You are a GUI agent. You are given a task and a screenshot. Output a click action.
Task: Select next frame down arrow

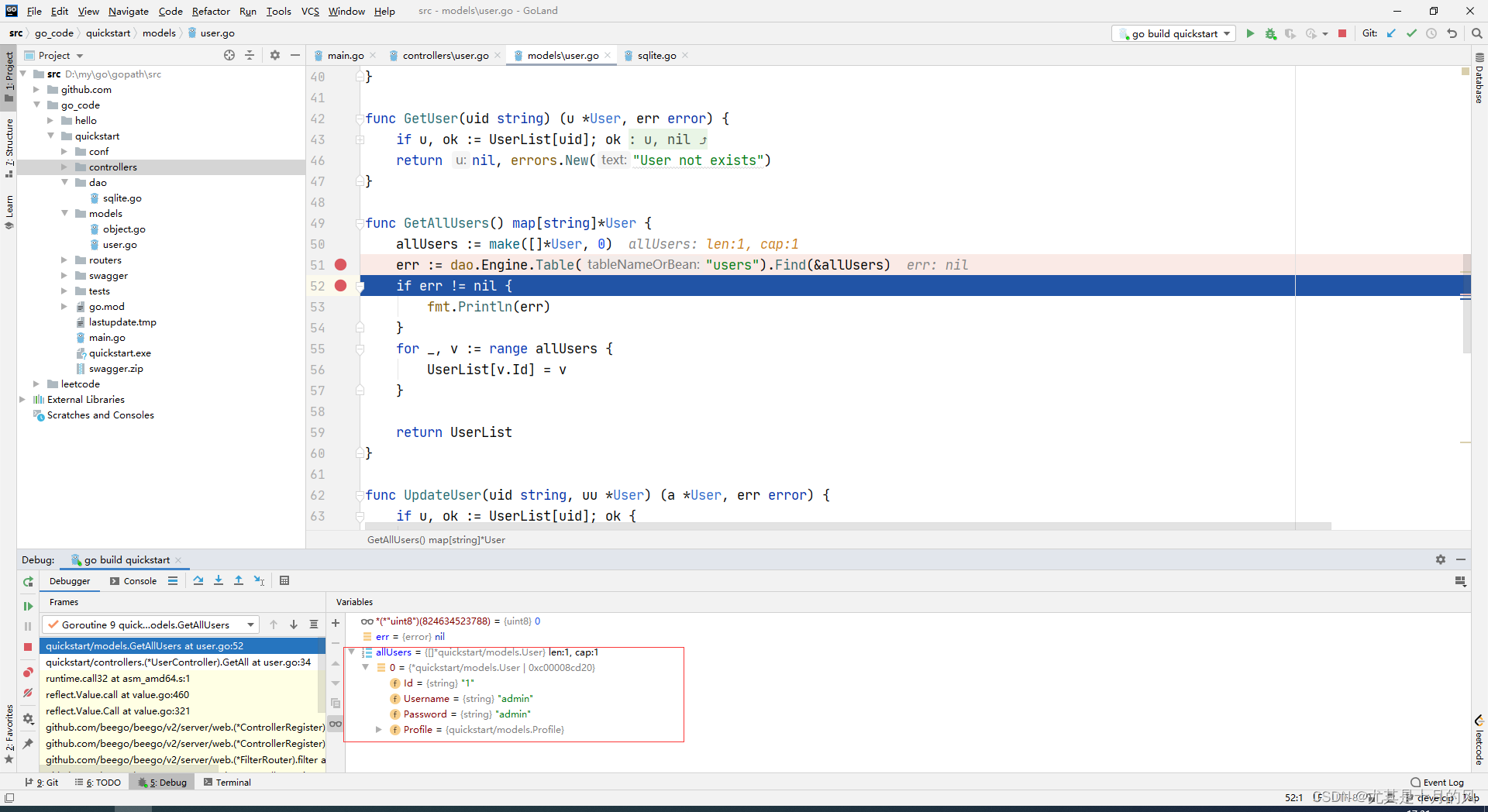coord(294,624)
